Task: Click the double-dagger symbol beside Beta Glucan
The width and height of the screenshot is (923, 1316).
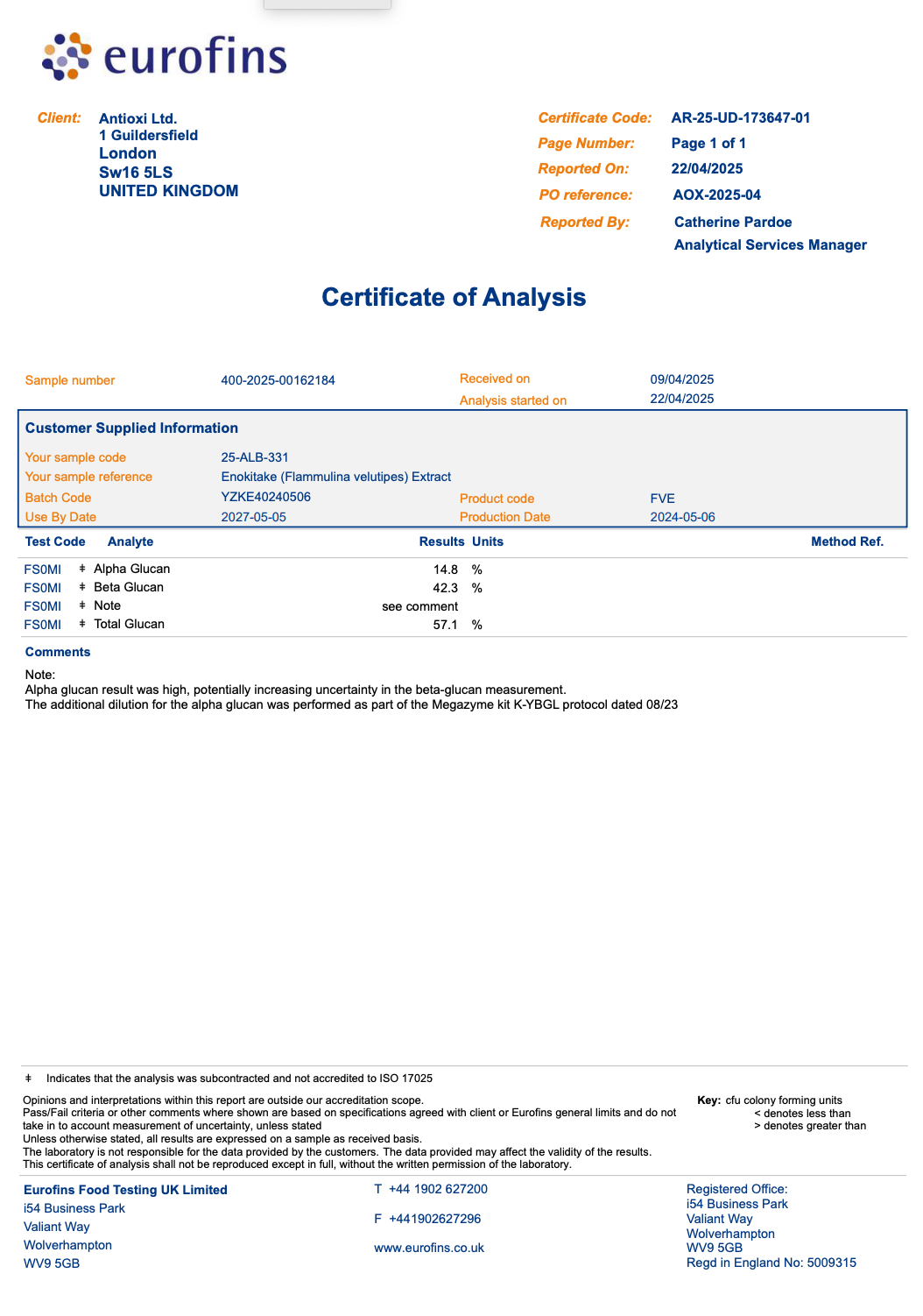Action: click(82, 587)
